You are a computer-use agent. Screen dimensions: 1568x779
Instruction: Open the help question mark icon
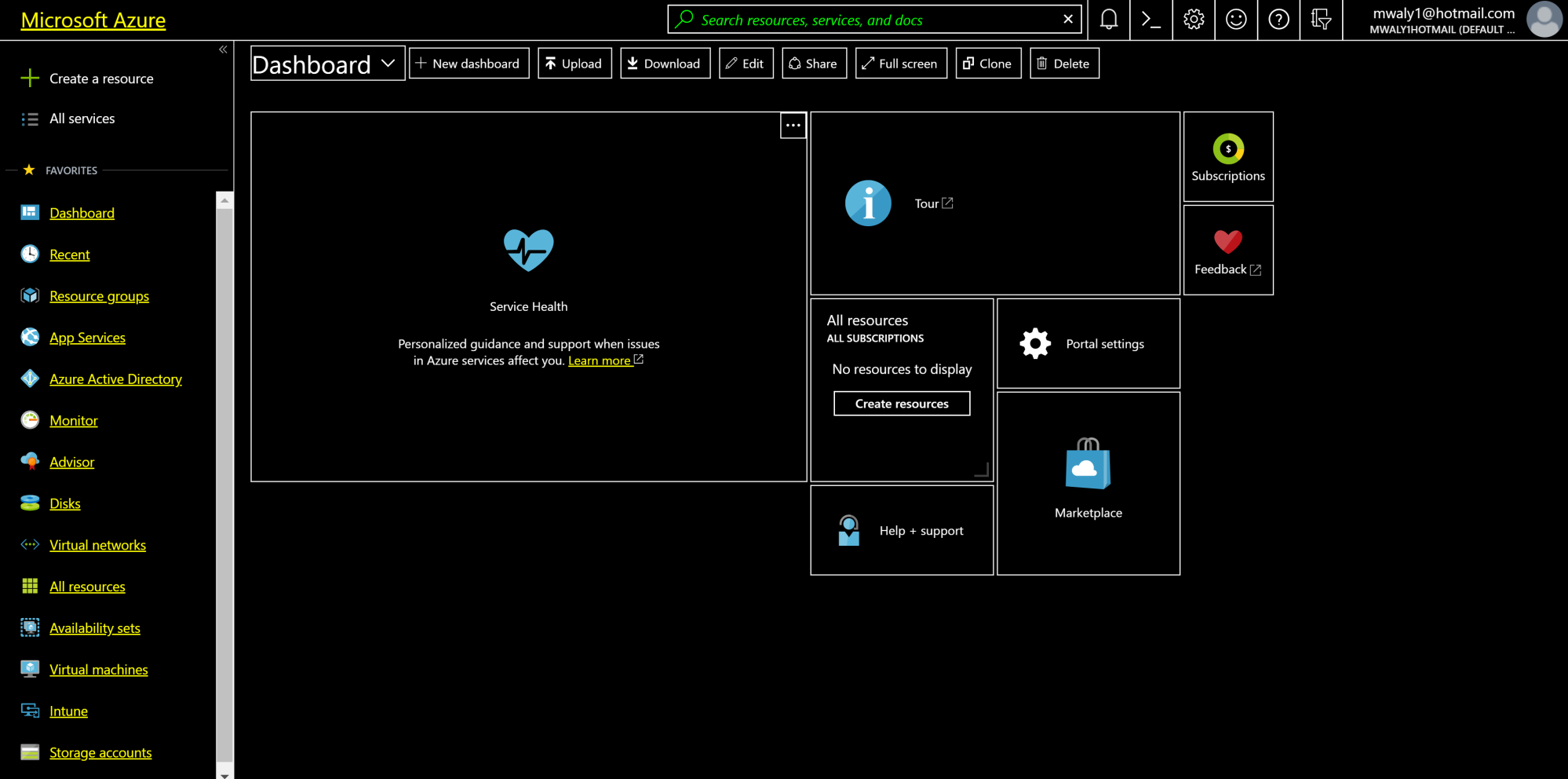[1278, 20]
